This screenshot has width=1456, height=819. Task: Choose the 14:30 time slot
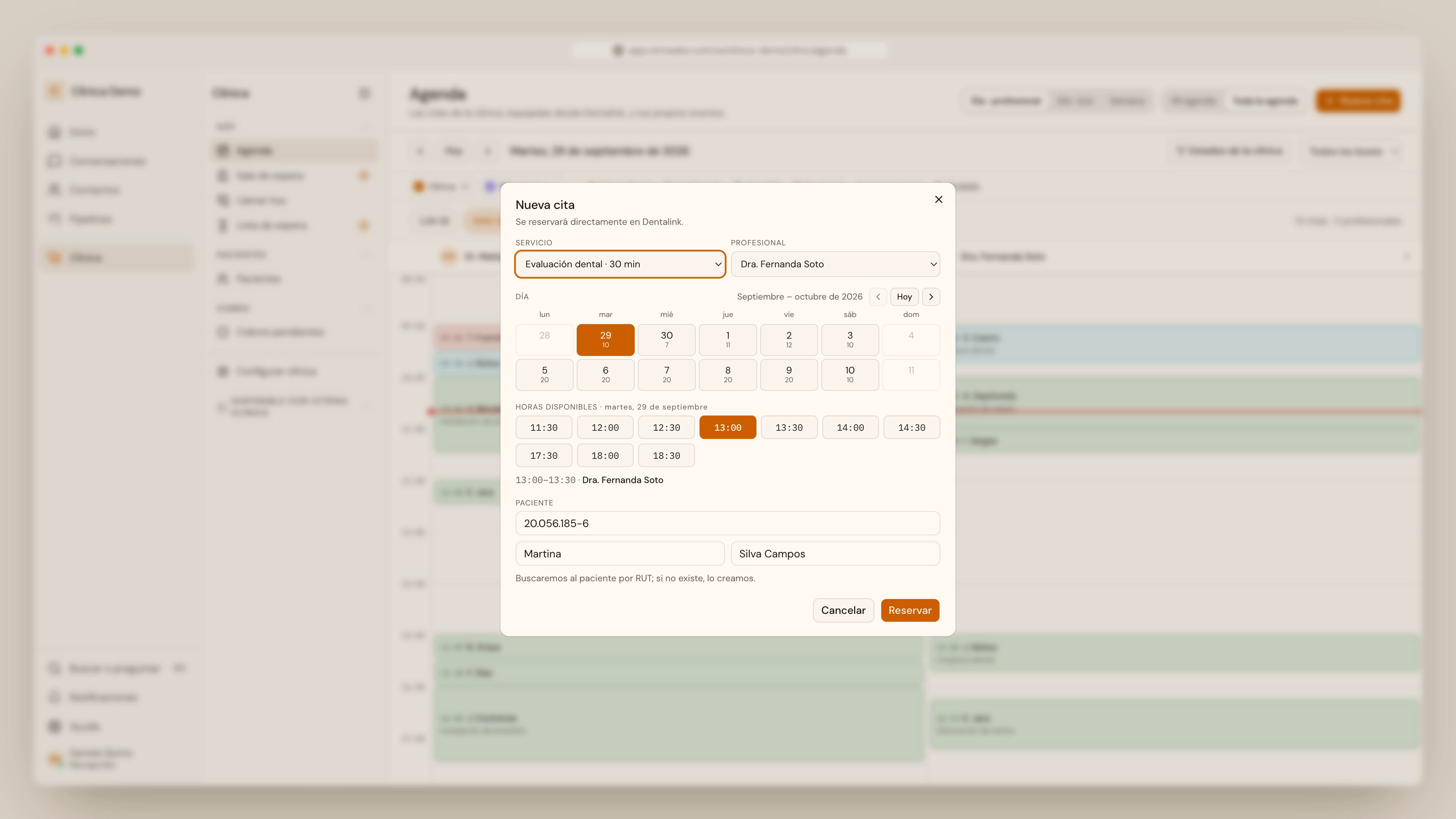(912, 427)
